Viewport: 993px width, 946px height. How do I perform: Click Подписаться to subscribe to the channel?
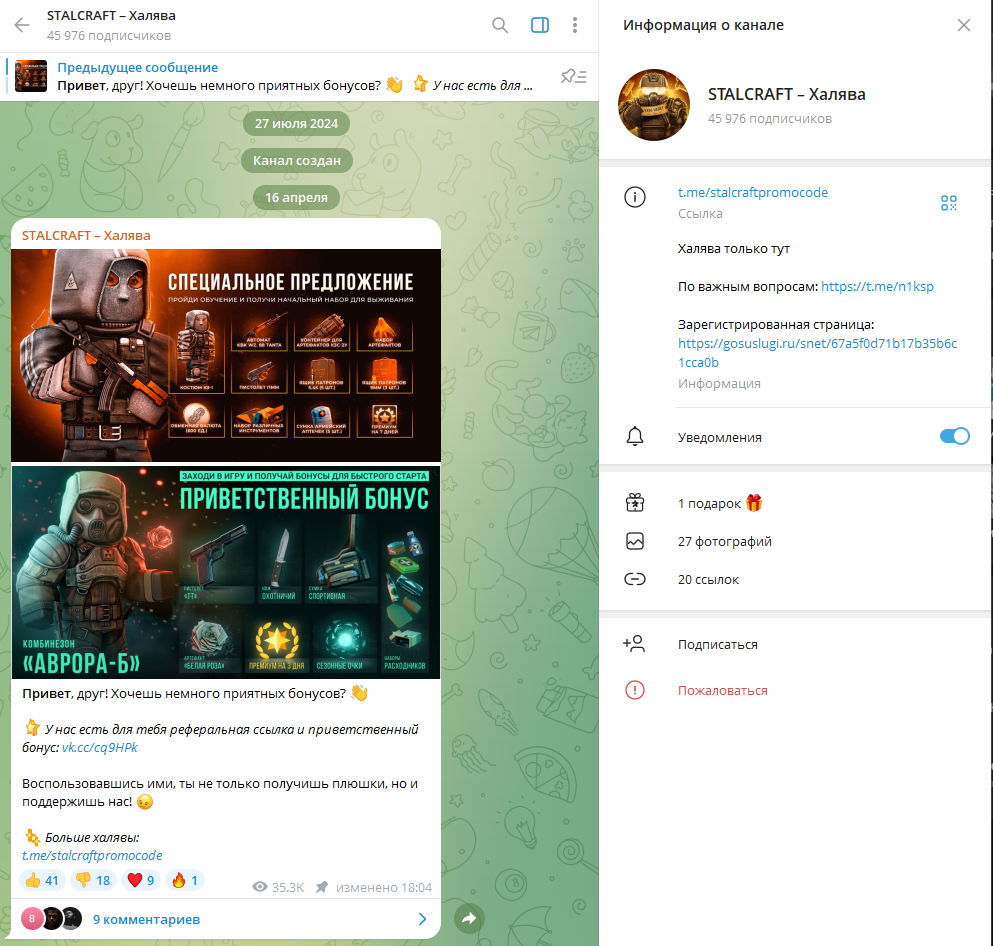718,644
